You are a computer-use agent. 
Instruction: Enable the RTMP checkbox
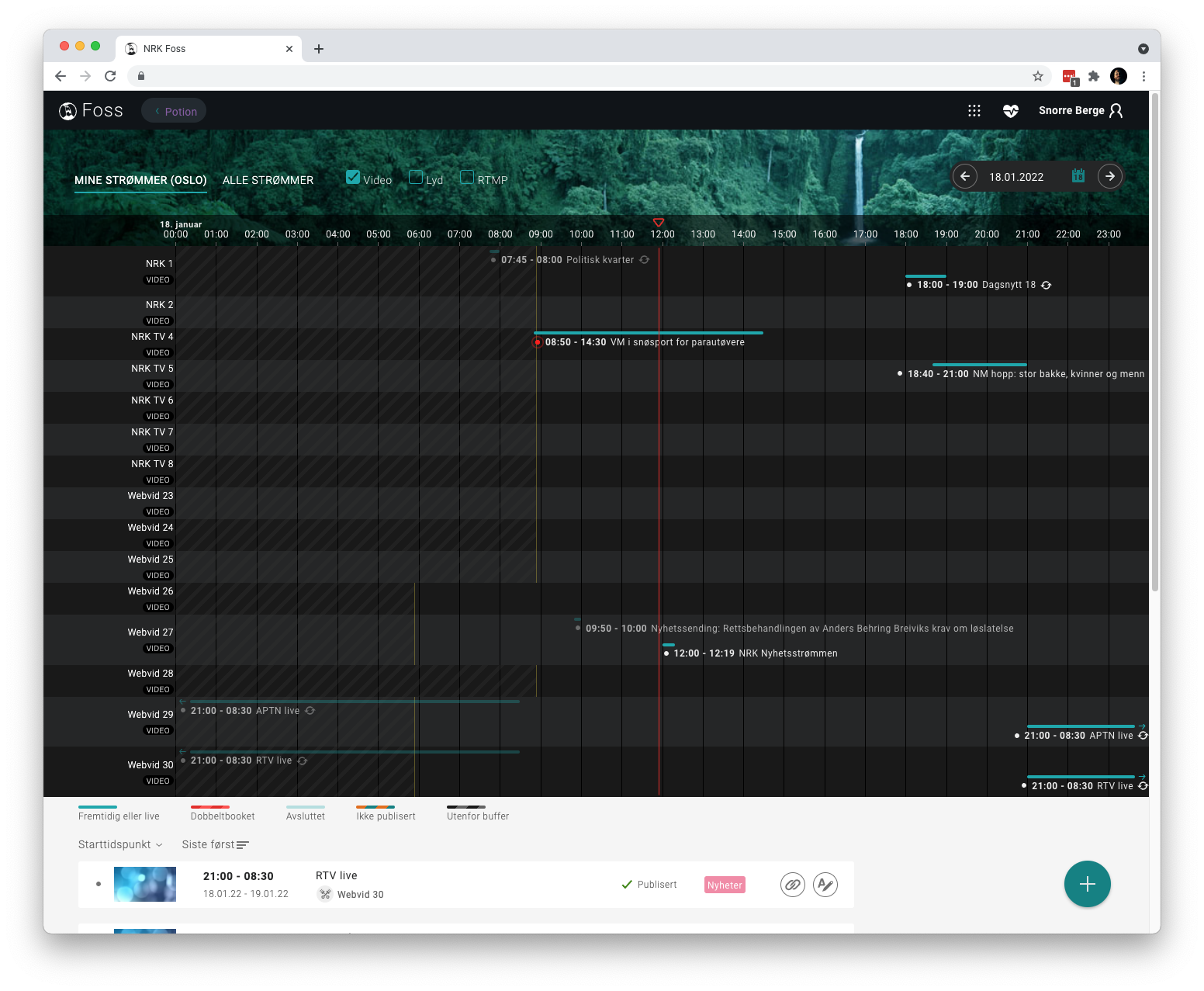coord(467,177)
